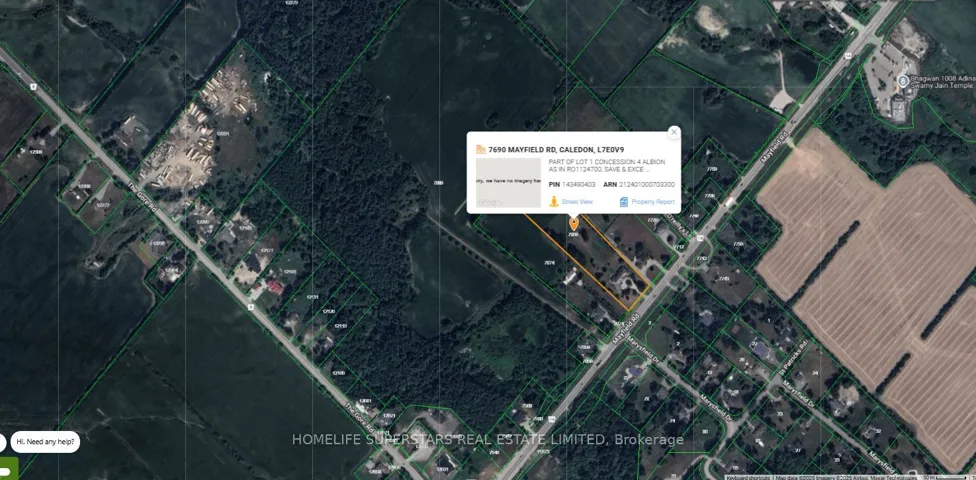Click the Bhagwan Jain Temple place marker

[901, 81]
